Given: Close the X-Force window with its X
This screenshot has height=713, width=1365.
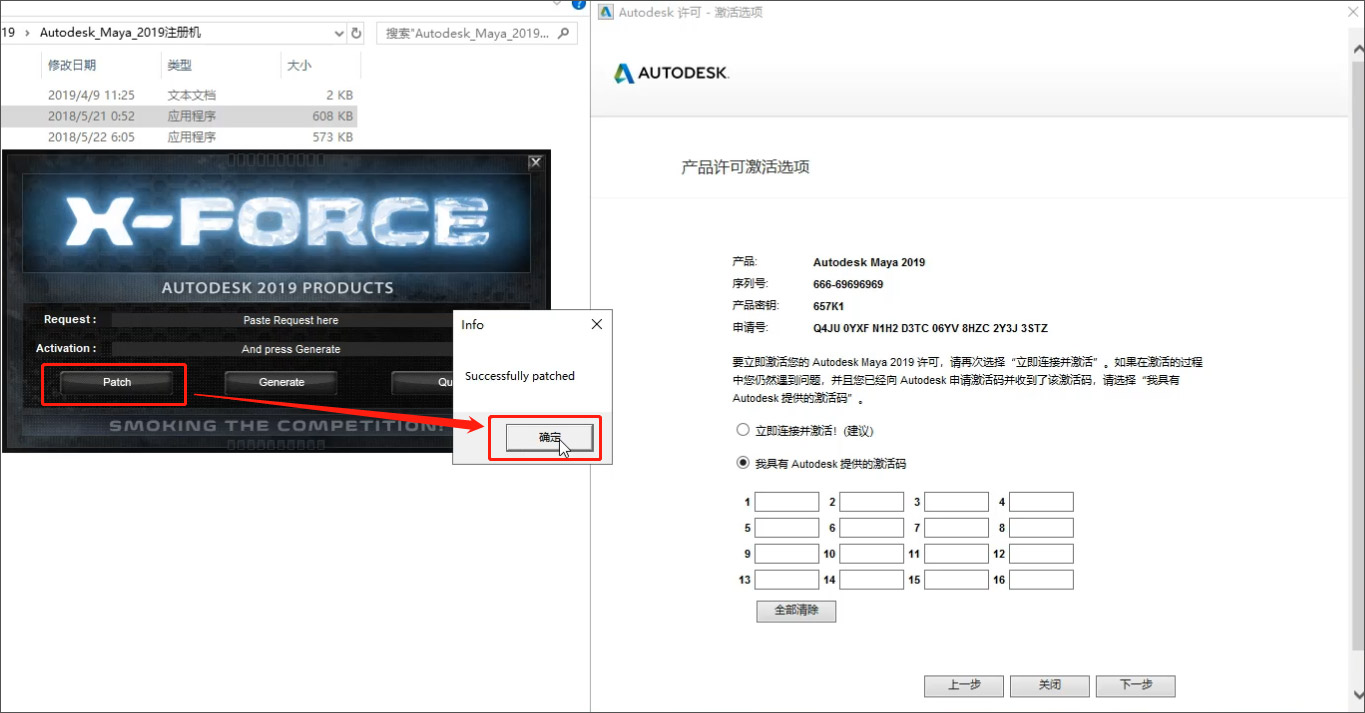Looking at the screenshot, I should [x=535, y=162].
